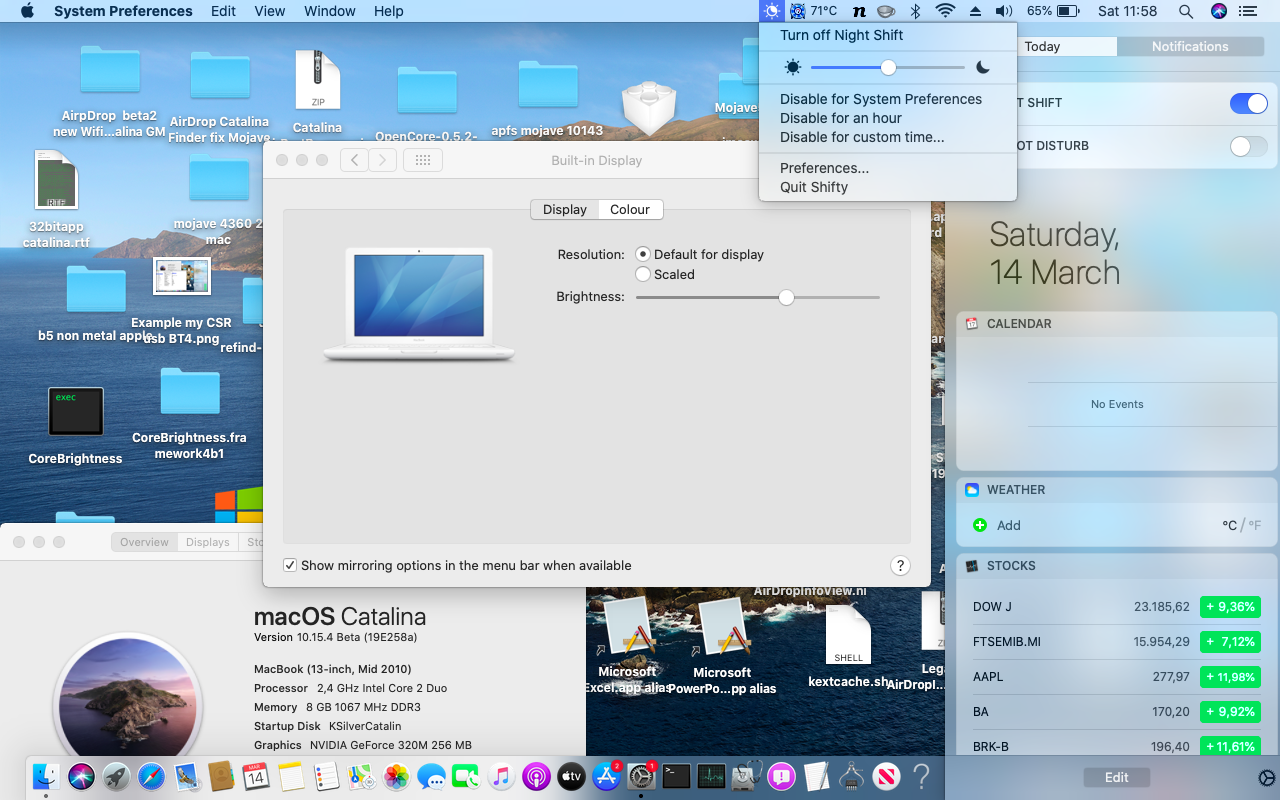Select Scaled resolution option
Screen dimensions: 1280x800
[643, 274]
